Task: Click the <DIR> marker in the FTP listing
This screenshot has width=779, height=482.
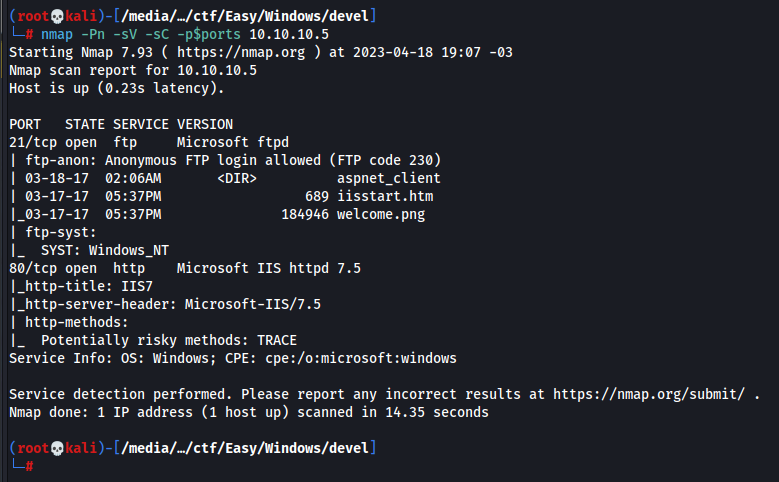Action: point(237,179)
